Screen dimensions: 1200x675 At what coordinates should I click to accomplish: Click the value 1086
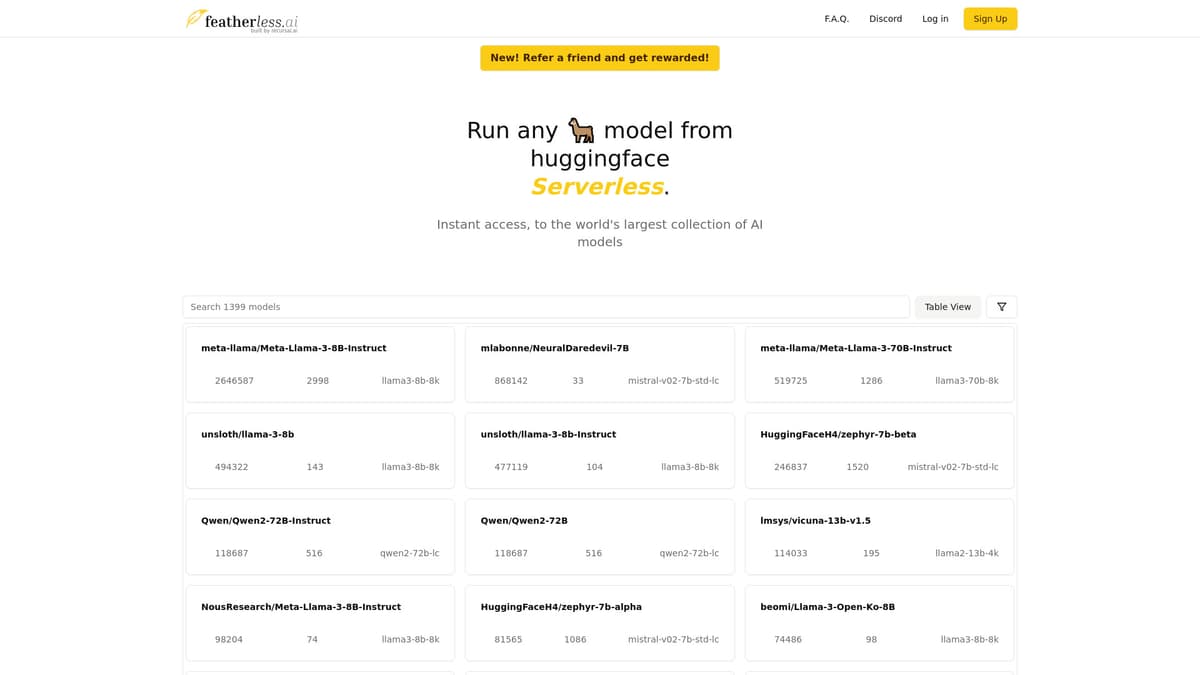click(575, 639)
